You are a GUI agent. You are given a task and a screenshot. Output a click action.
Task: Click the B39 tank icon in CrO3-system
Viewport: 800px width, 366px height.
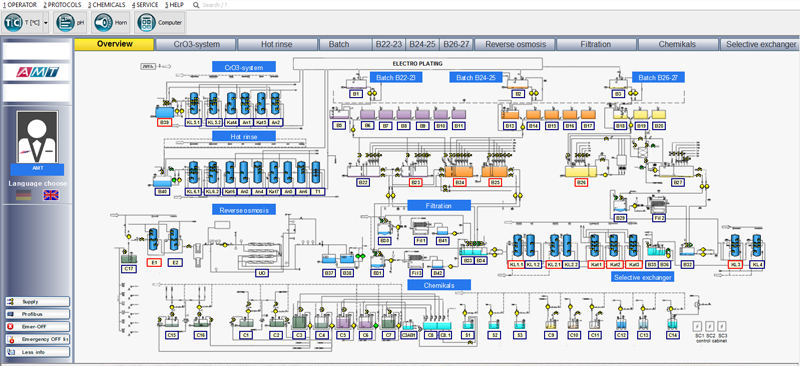pyautogui.click(x=164, y=112)
